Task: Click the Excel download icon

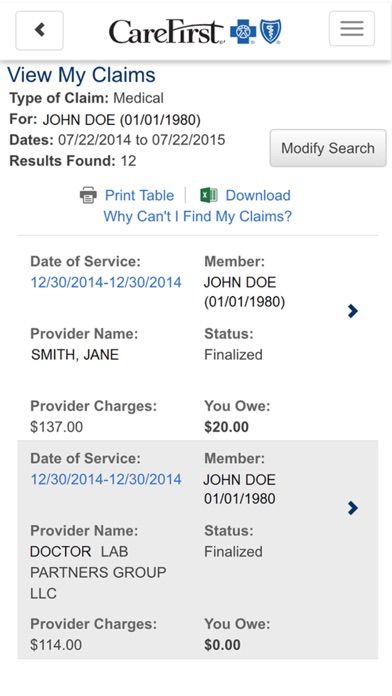Action: coord(209,195)
